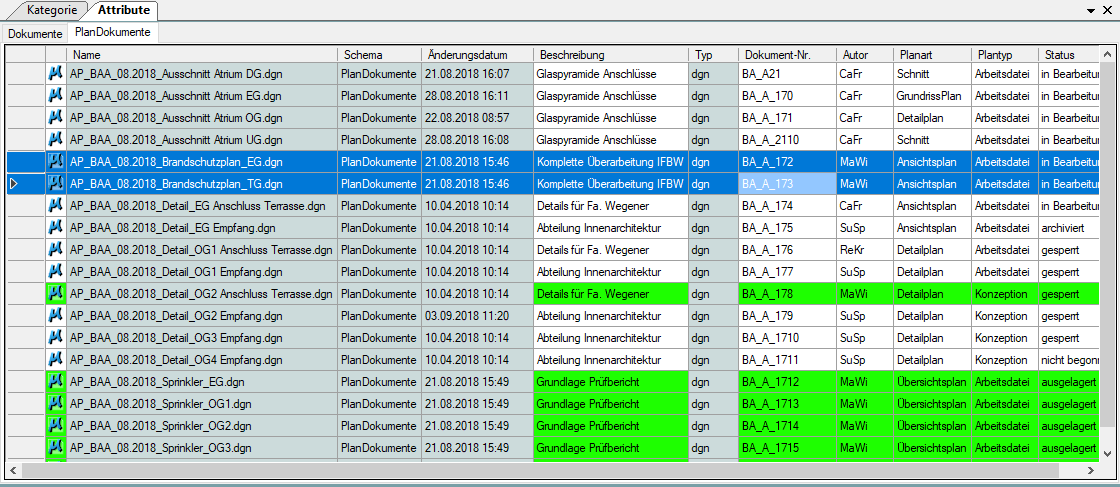The width and height of the screenshot is (1120, 487).
Task: Click file icon of Detail_OG4 Empfang.dgn
Action: pyautogui.click(x=56, y=360)
